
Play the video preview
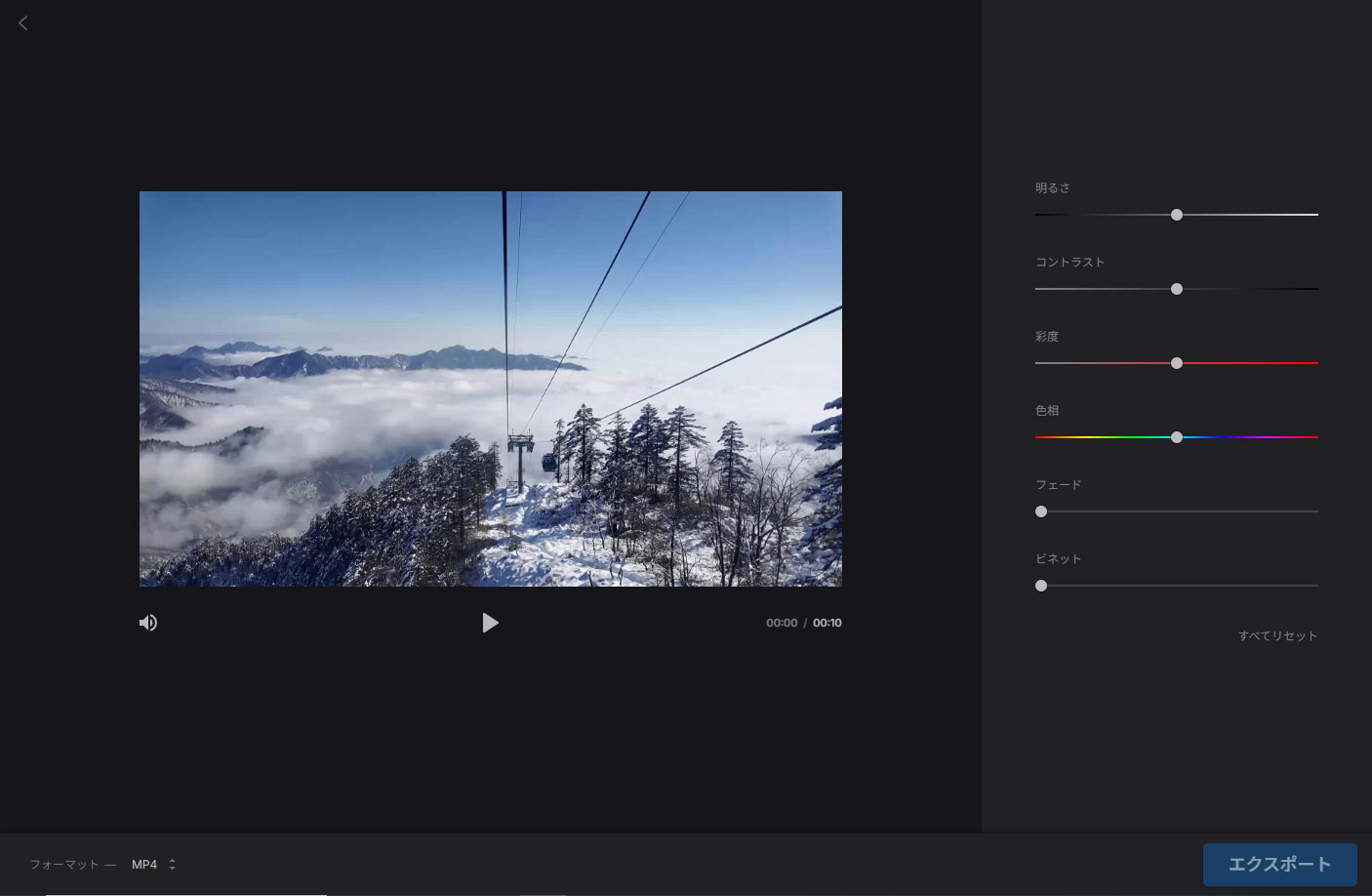[490, 623]
